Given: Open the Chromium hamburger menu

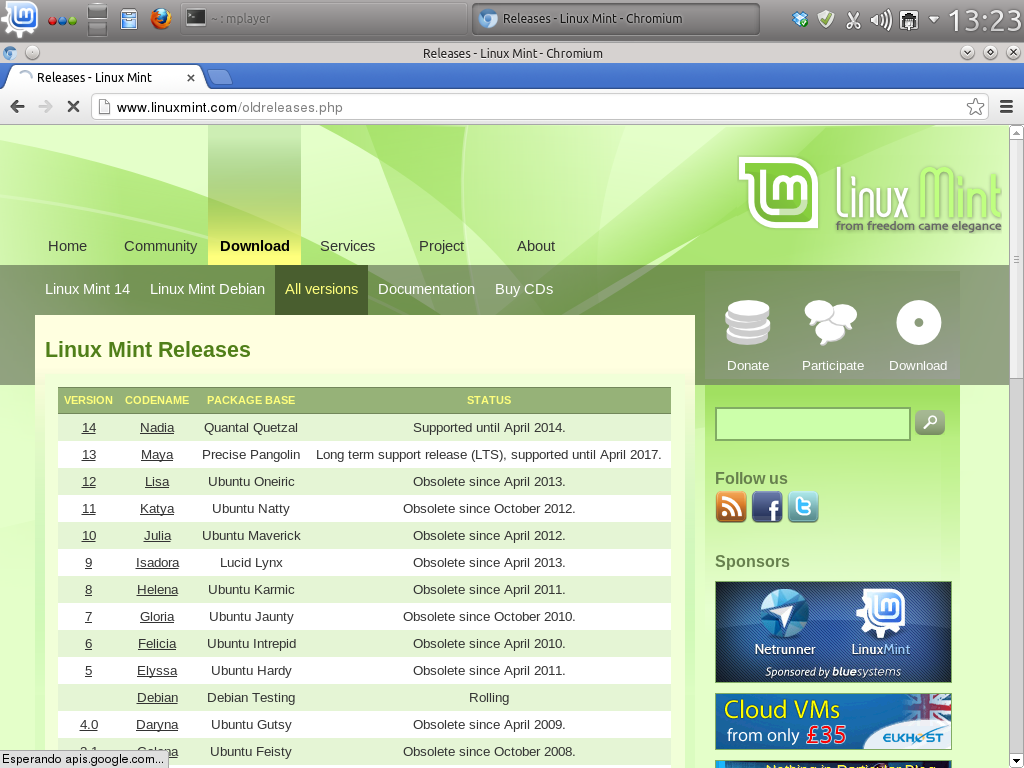Looking at the screenshot, I should point(1006,106).
